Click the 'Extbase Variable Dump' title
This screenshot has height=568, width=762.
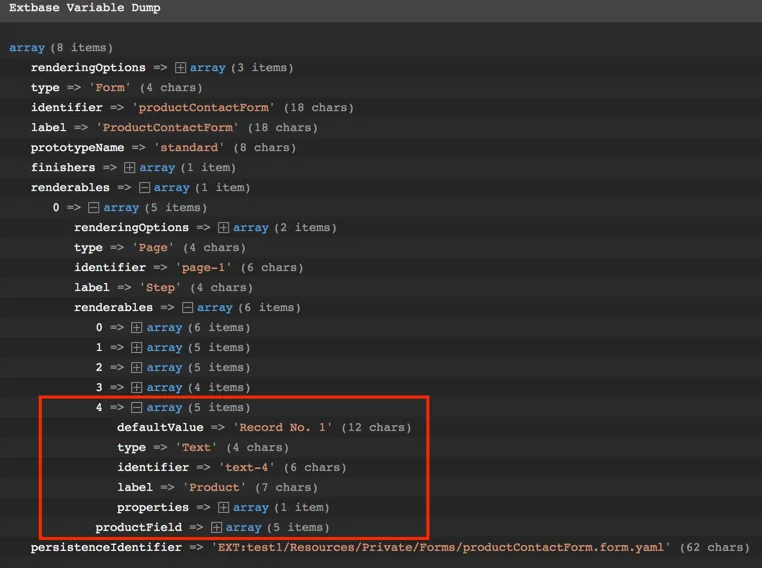coord(85,8)
